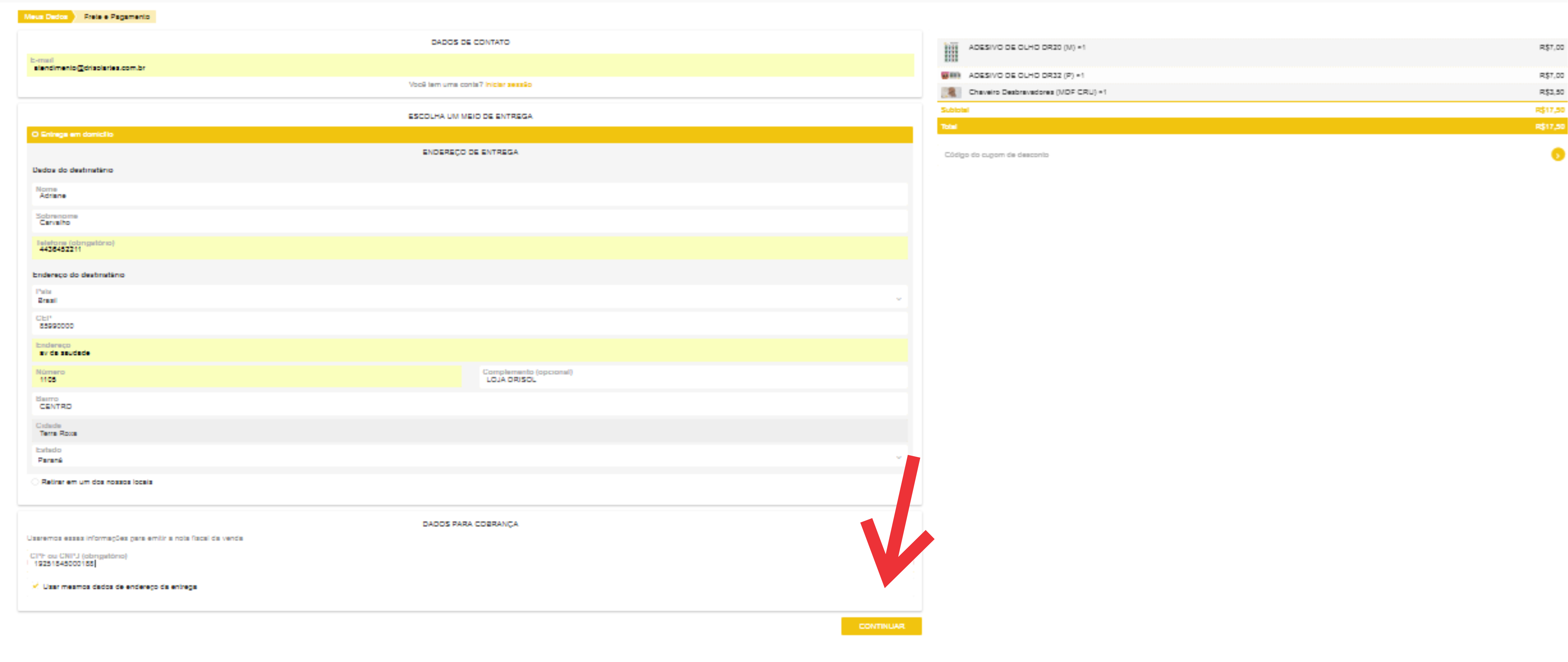Screen dimensions: 1568x662
Task: Click the CEP input field
Action: point(470,323)
